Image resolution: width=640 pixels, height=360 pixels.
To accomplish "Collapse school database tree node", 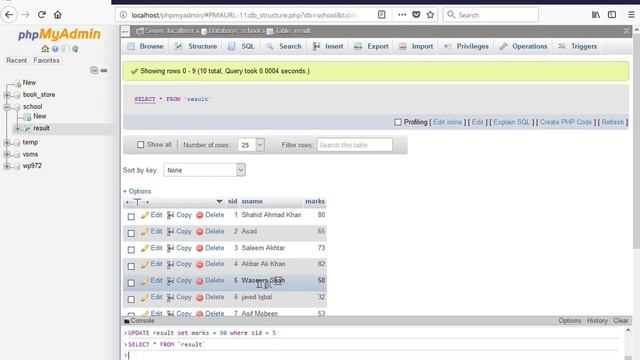I will [x=7, y=107].
